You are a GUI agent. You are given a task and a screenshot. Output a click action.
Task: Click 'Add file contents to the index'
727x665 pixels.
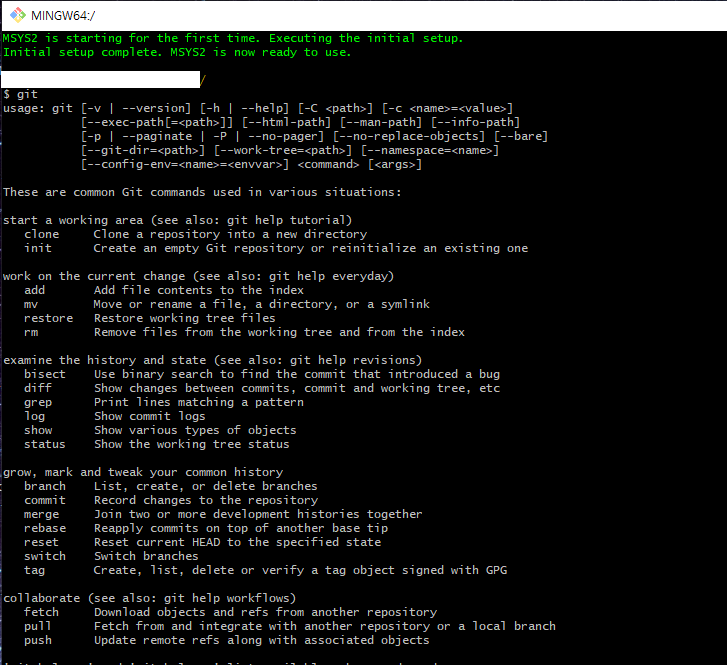coord(199,290)
